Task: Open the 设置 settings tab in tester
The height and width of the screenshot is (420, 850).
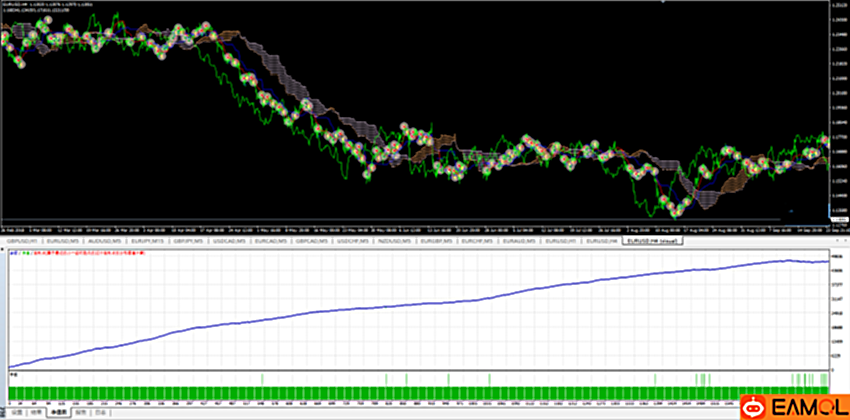Action: 15,412
